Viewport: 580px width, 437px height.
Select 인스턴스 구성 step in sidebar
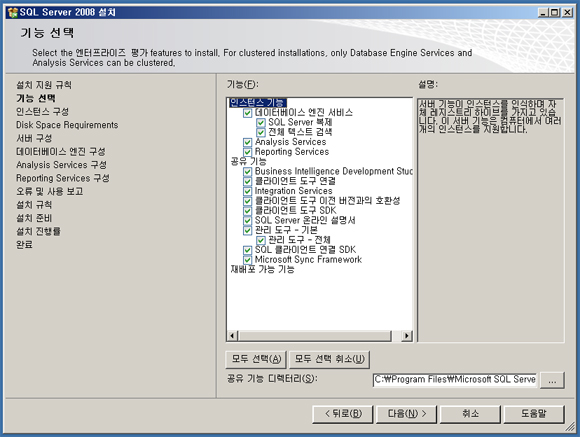[x=42, y=112]
